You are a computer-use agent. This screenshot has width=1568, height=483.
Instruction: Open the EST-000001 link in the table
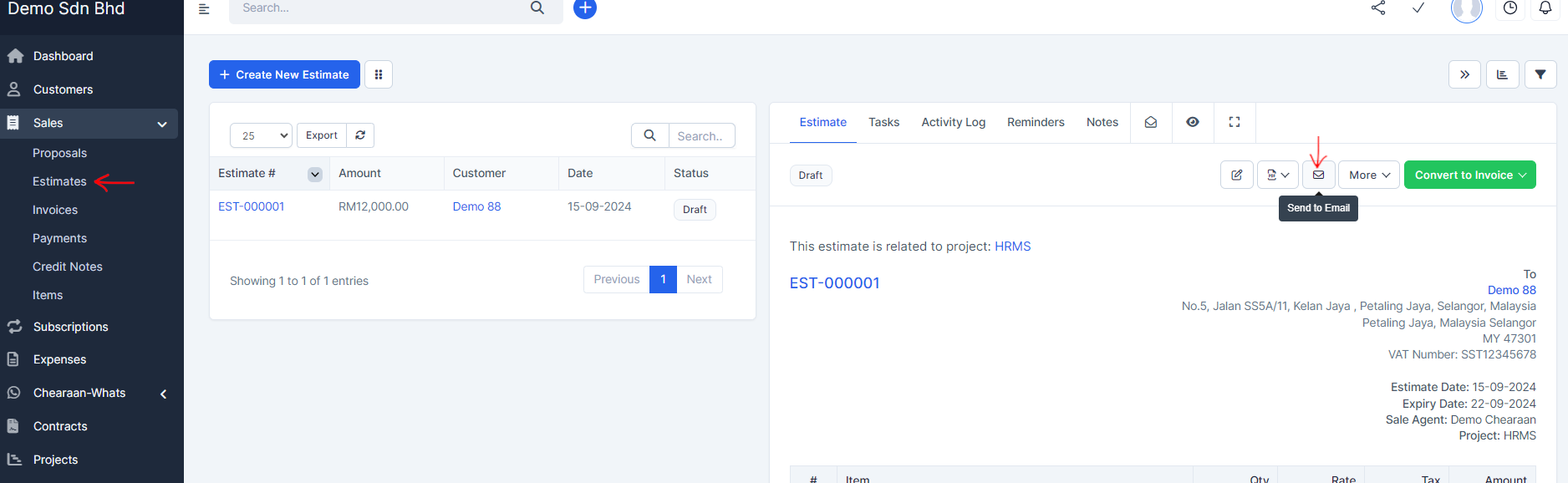click(251, 206)
